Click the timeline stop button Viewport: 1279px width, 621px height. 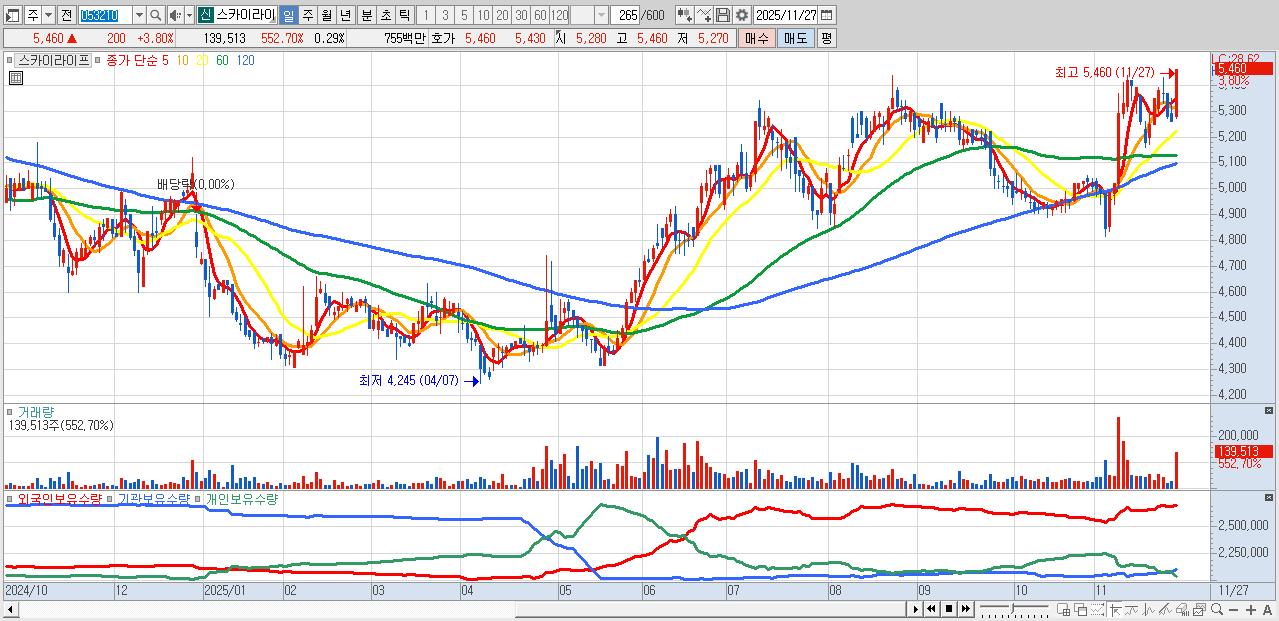pos(949,609)
